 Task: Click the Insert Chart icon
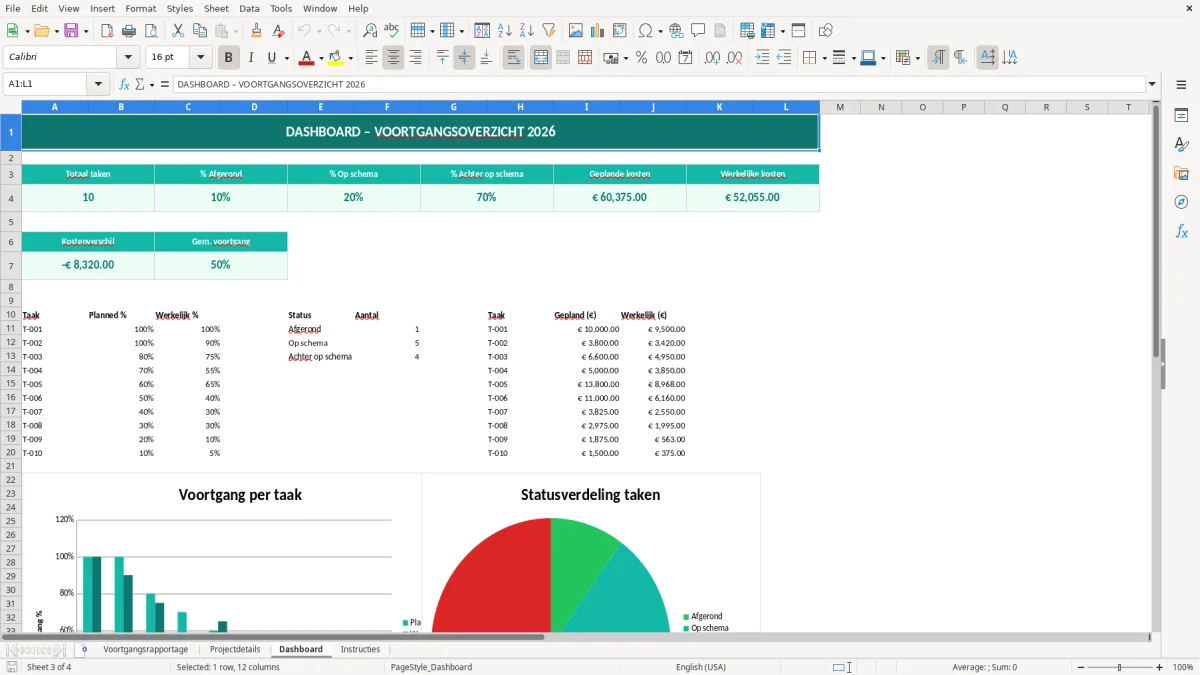pos(598,31)
